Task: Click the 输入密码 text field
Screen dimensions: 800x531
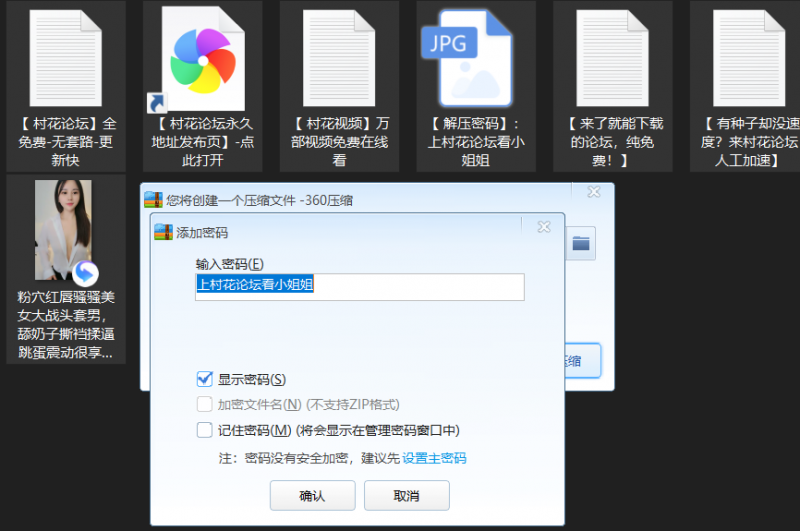Action: pos(359,285)
